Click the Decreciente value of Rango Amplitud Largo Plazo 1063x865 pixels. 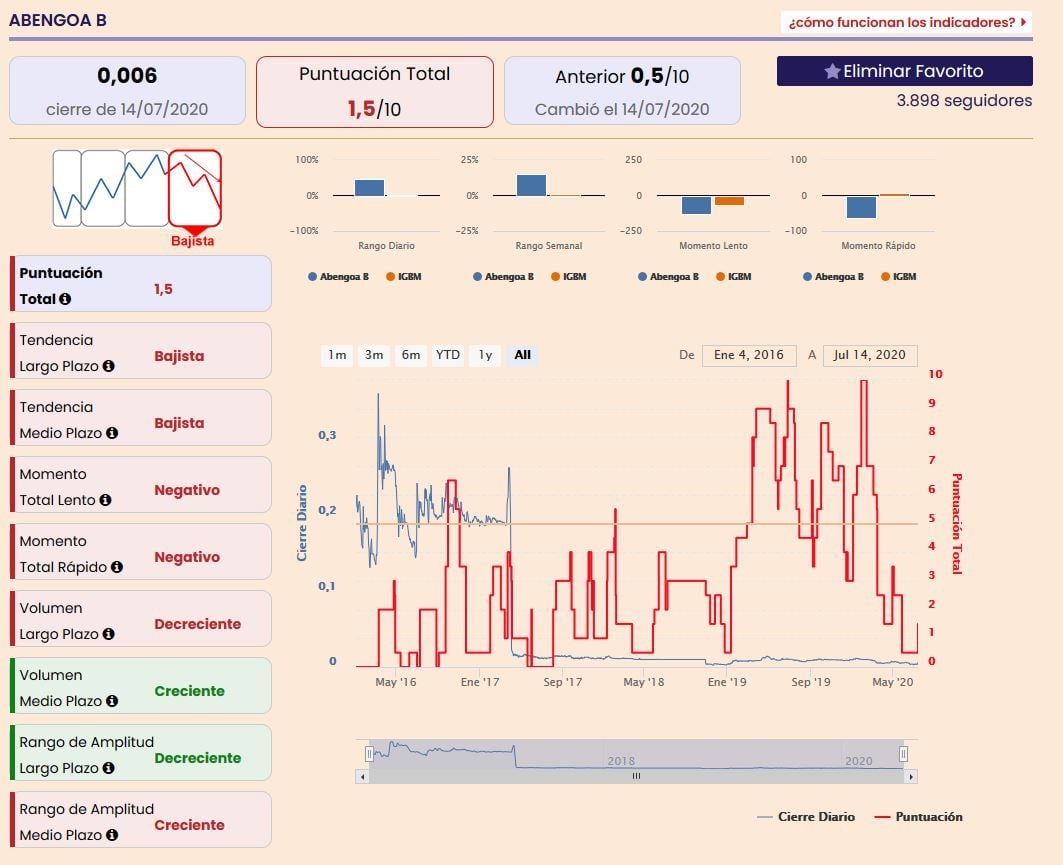click(198, 758)
